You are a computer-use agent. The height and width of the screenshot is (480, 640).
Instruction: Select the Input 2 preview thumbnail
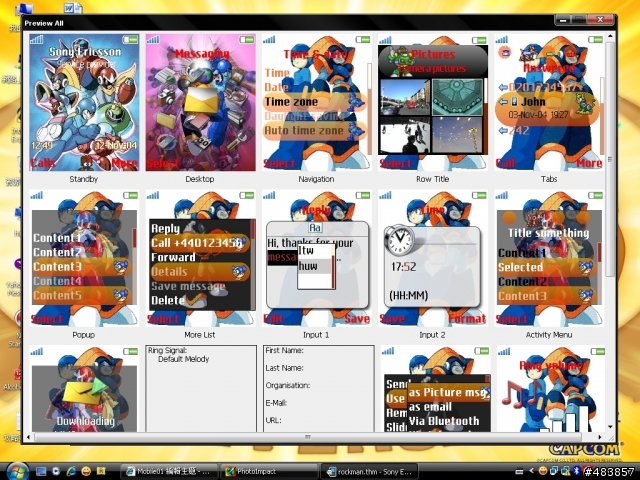pyautogui.click(x=433, y=258)
